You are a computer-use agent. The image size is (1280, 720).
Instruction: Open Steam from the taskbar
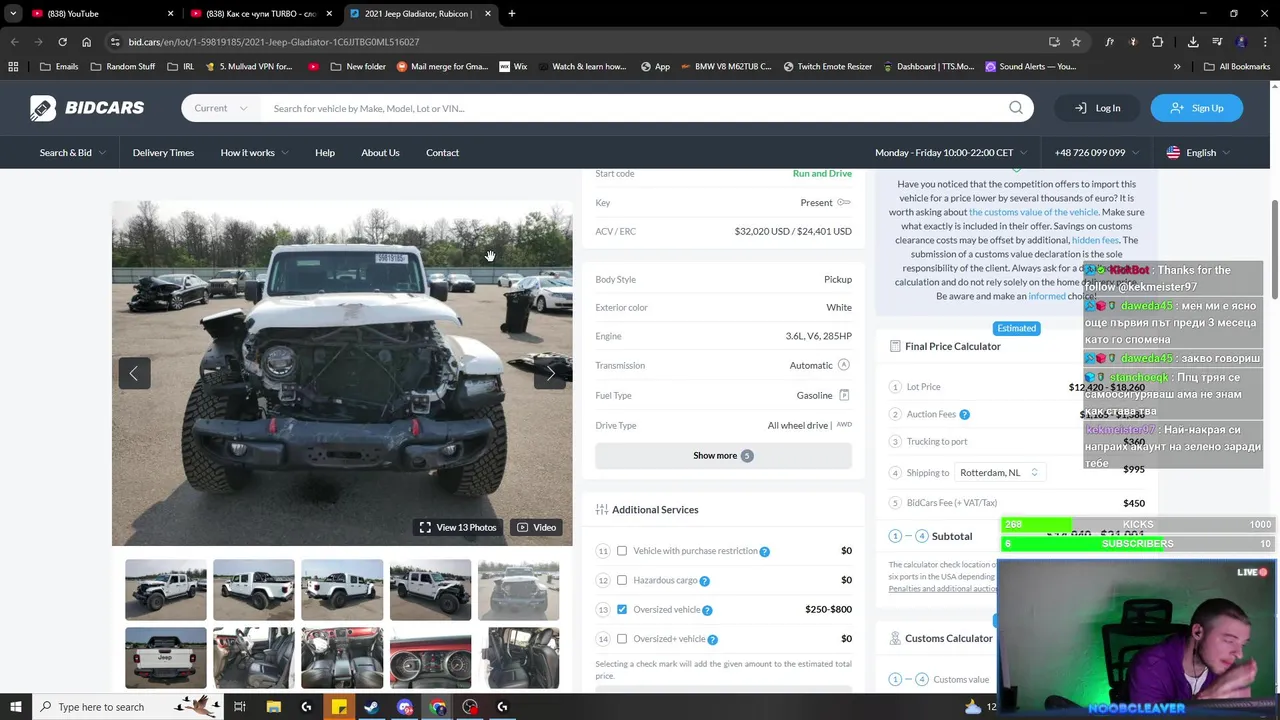coord(371,707)
